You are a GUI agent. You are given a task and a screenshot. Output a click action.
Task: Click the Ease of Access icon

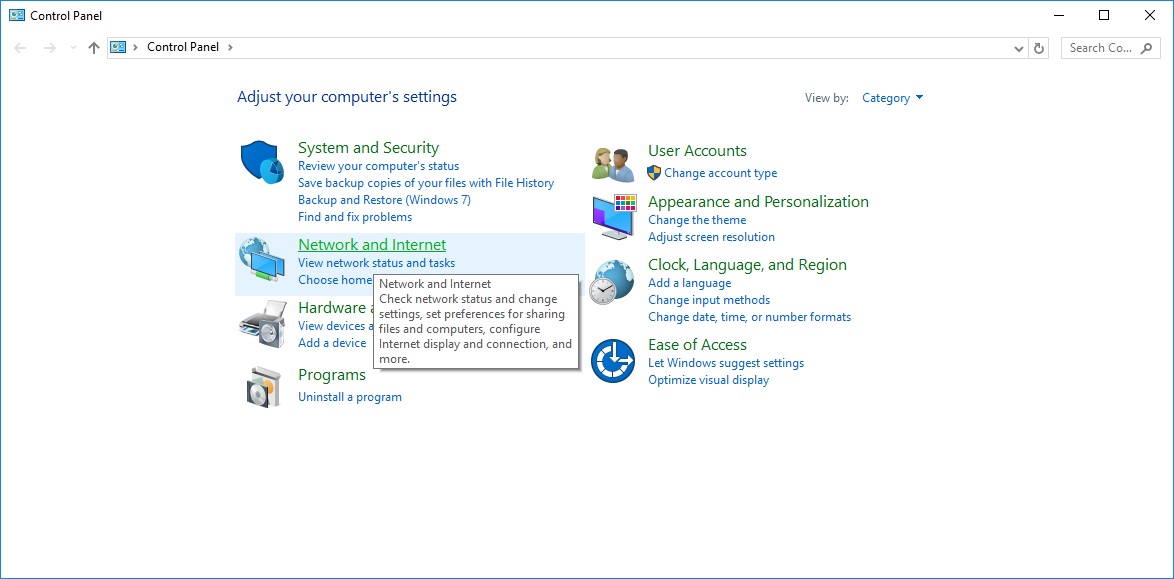click(x=613, y=361)
